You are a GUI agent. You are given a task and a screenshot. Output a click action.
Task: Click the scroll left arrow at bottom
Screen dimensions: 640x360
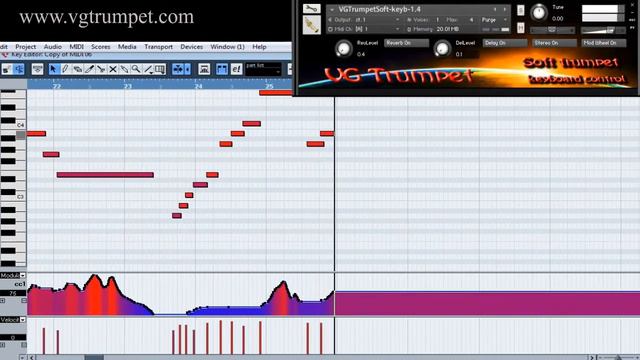(x=31, y=358)
